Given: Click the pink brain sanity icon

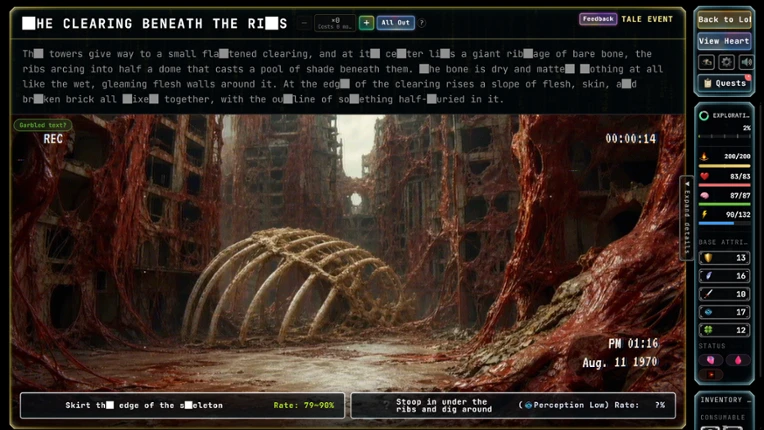Looking at the screenshot, I should tap(704, 195).
